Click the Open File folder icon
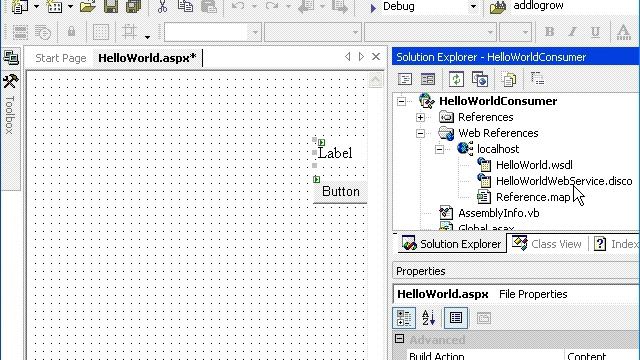This screenshot has width=640, height=360. click(x=87, y=7)
